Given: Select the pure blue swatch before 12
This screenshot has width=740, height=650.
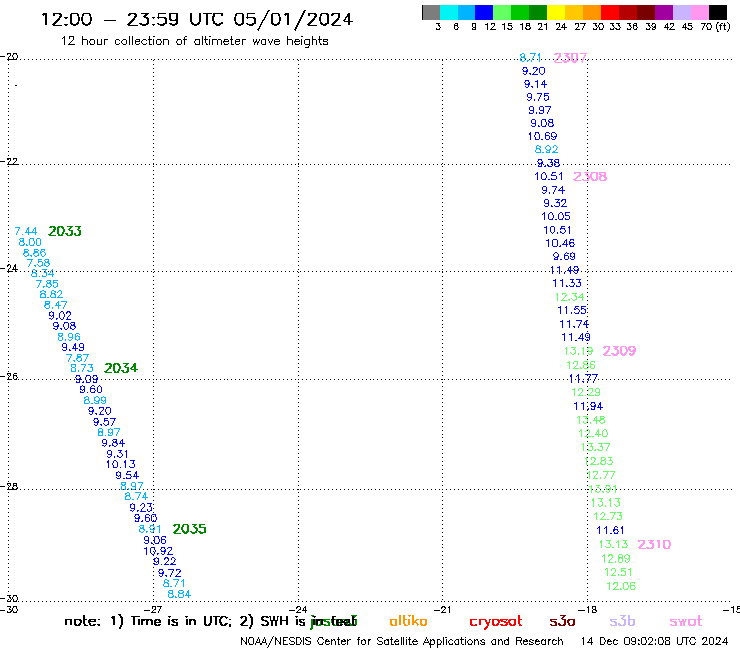Looking at the screenshot, I should pyautogui.click(x=485, y=12).
